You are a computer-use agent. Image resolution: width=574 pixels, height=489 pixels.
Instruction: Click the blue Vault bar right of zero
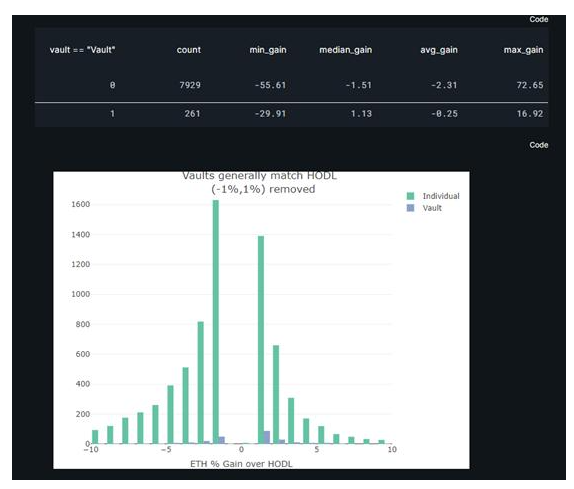pyautogui.click(x=267, y=437)
